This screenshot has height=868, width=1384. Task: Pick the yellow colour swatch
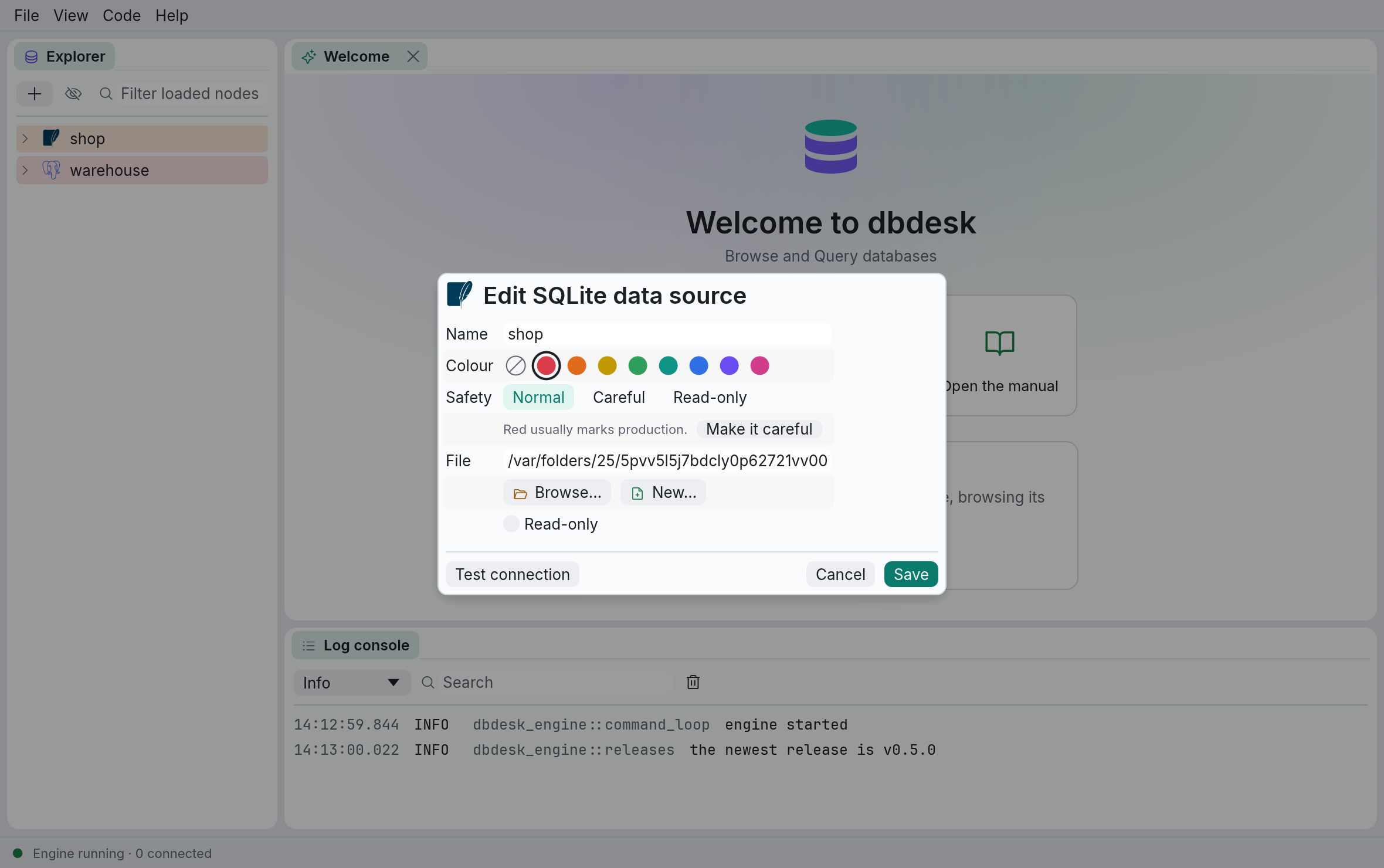[x=607, y=366]
